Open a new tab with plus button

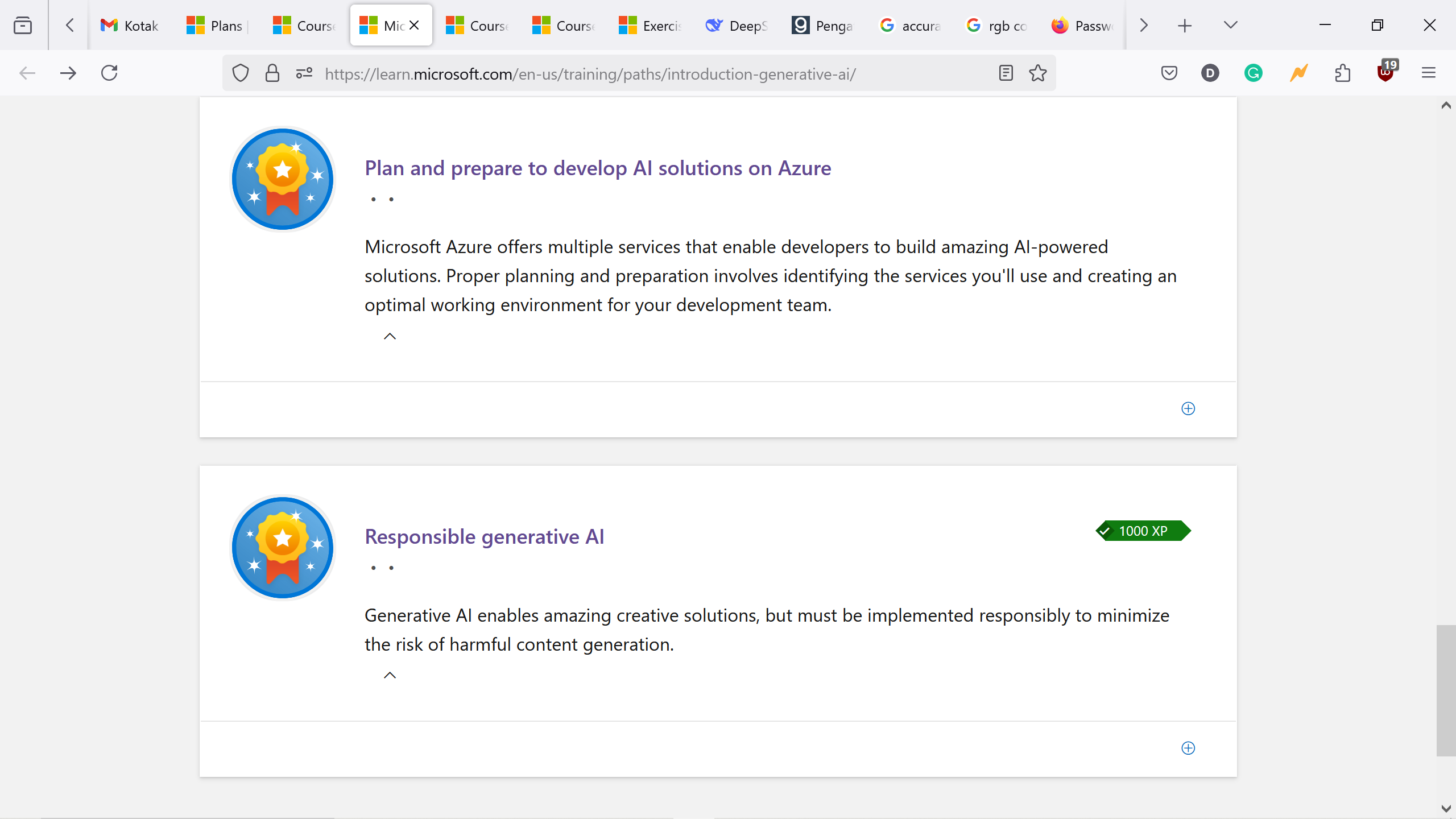(1185, 26)
